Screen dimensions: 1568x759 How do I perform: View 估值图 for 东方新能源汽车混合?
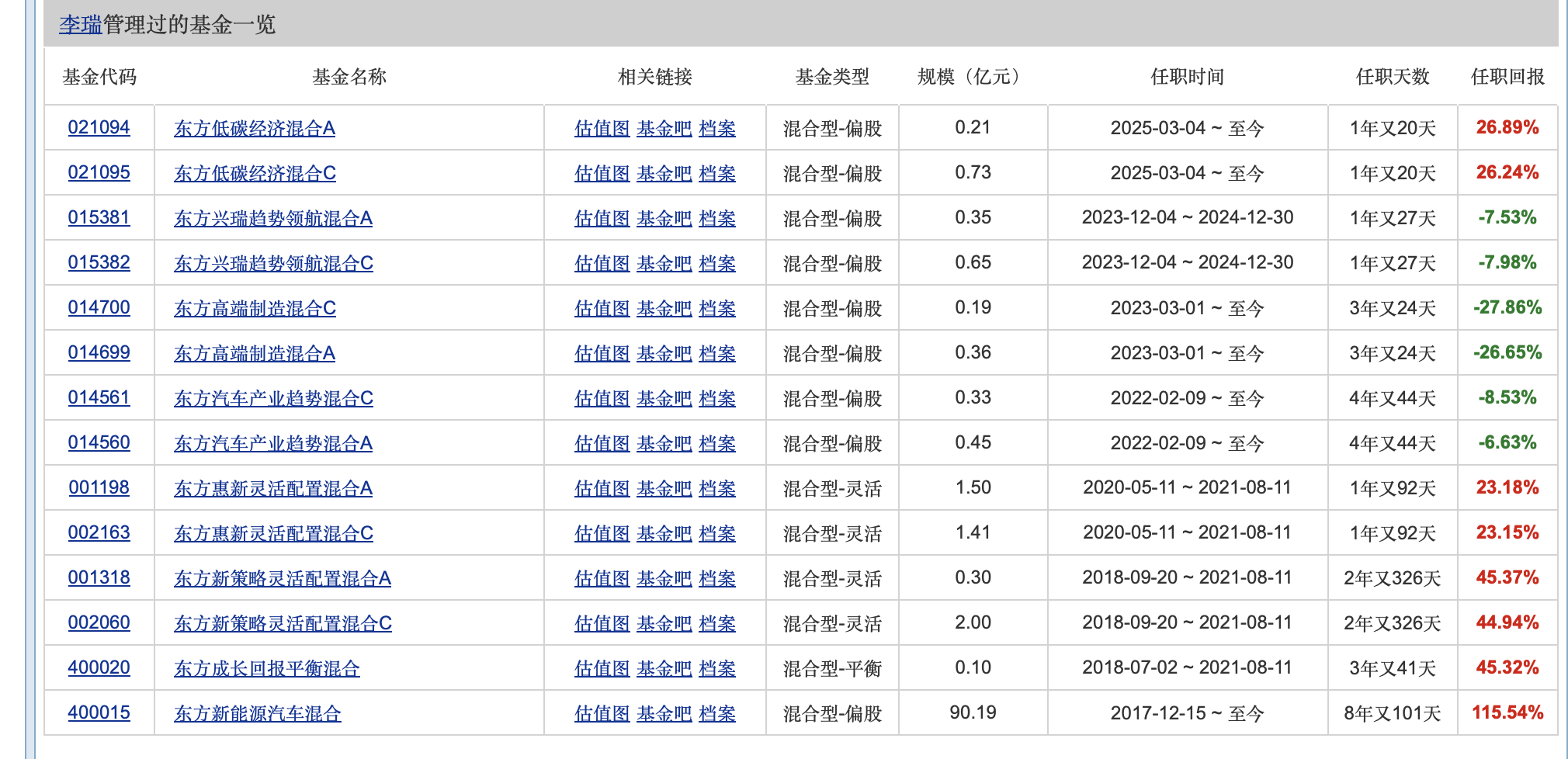pyautogui.click(x=602, y=713)
